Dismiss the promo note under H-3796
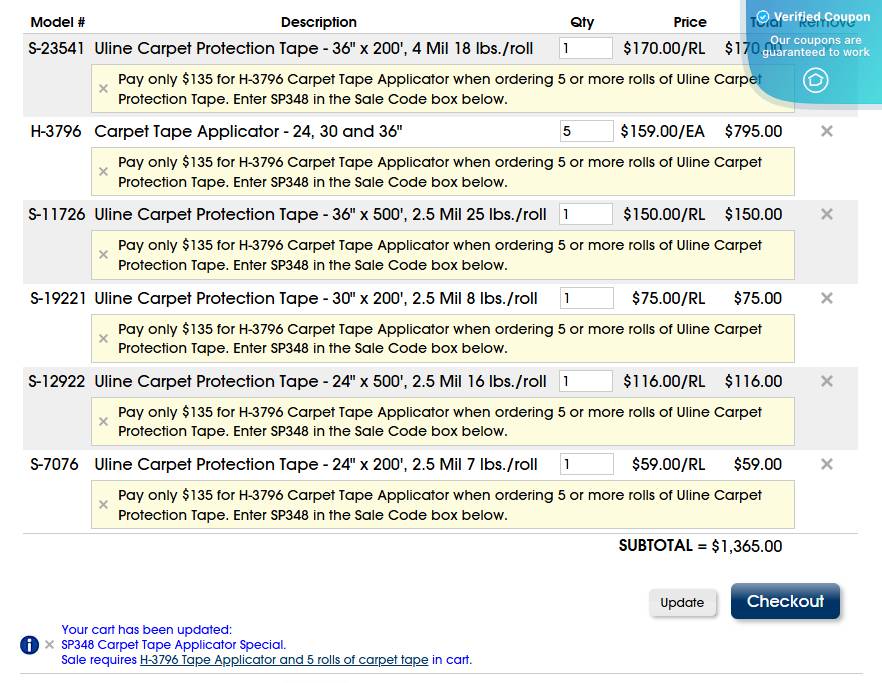Viewport: 882px width, 683px height. (x=103, y=172)
